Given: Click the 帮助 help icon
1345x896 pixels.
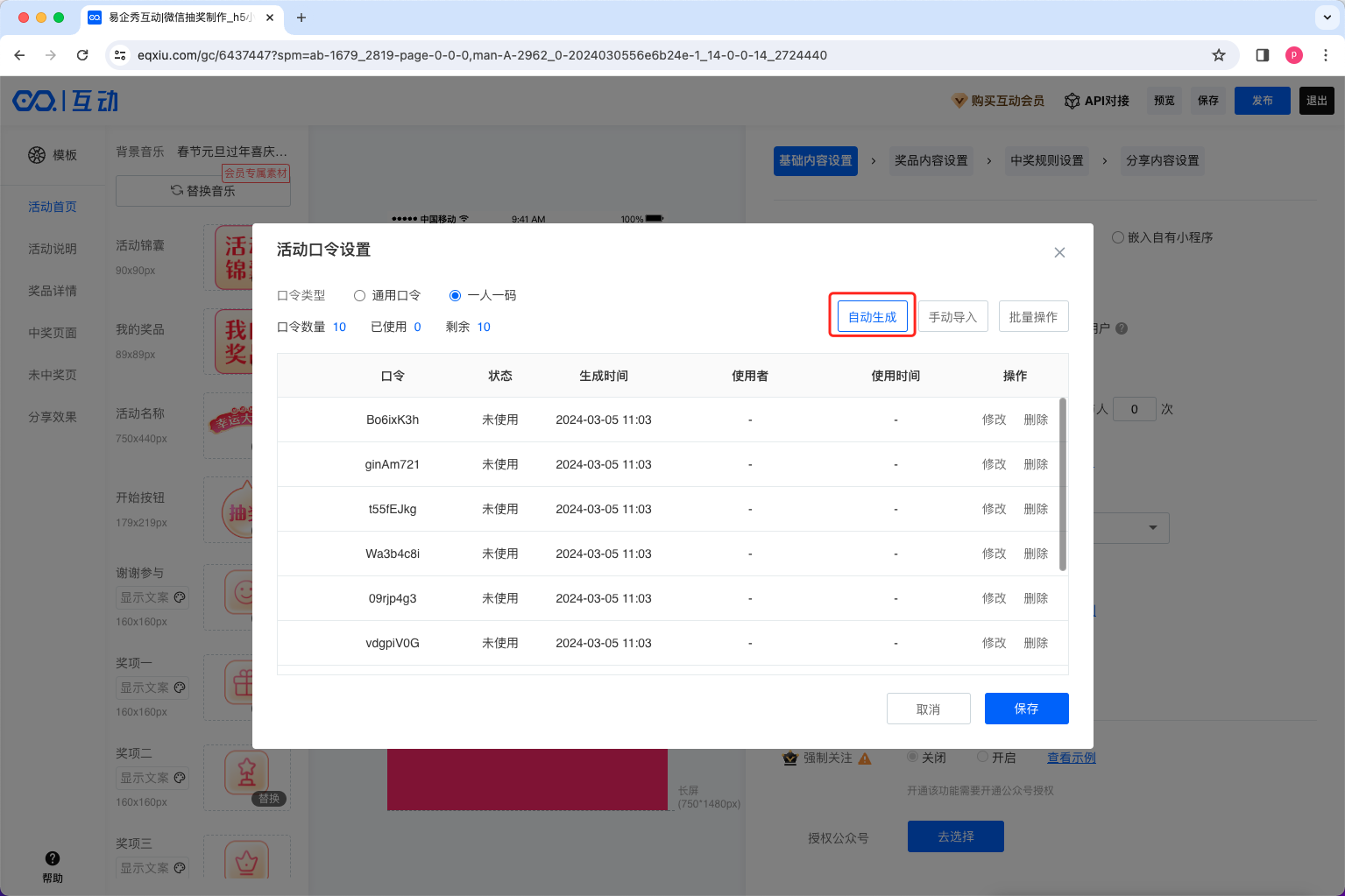Looking at the screenshot, I should coord(53,858).
